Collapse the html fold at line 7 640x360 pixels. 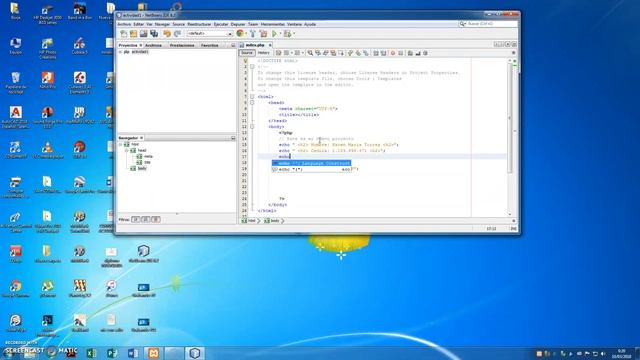point(252,97)
